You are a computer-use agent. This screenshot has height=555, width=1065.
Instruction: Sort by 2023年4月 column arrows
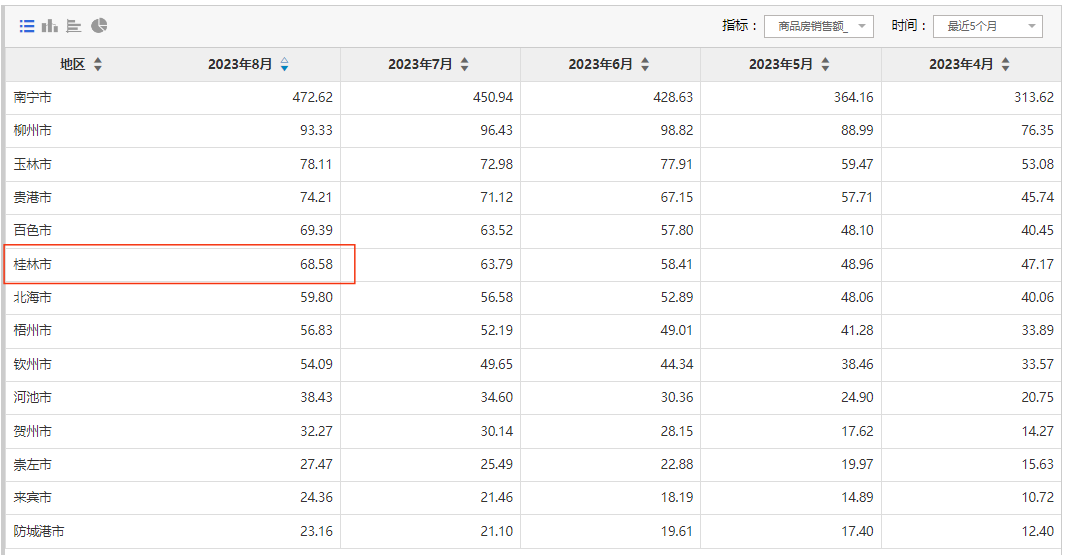(x=1005, y=65)
